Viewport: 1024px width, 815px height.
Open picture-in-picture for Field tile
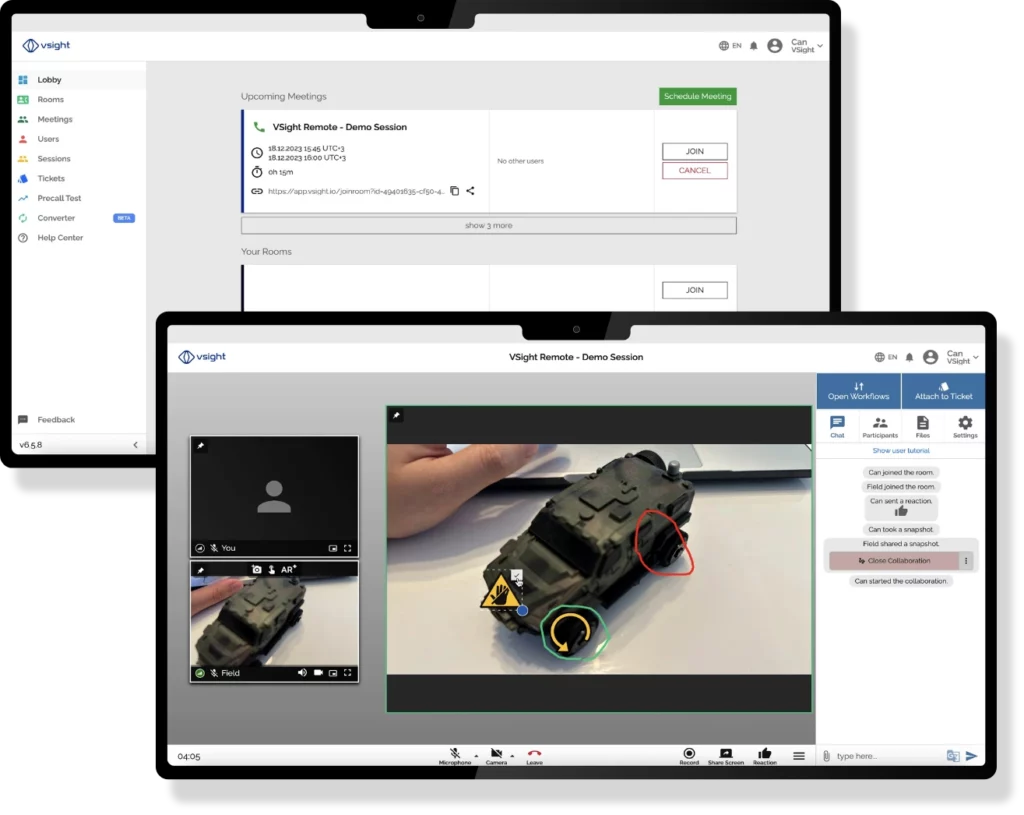click(x=333, y=673)
